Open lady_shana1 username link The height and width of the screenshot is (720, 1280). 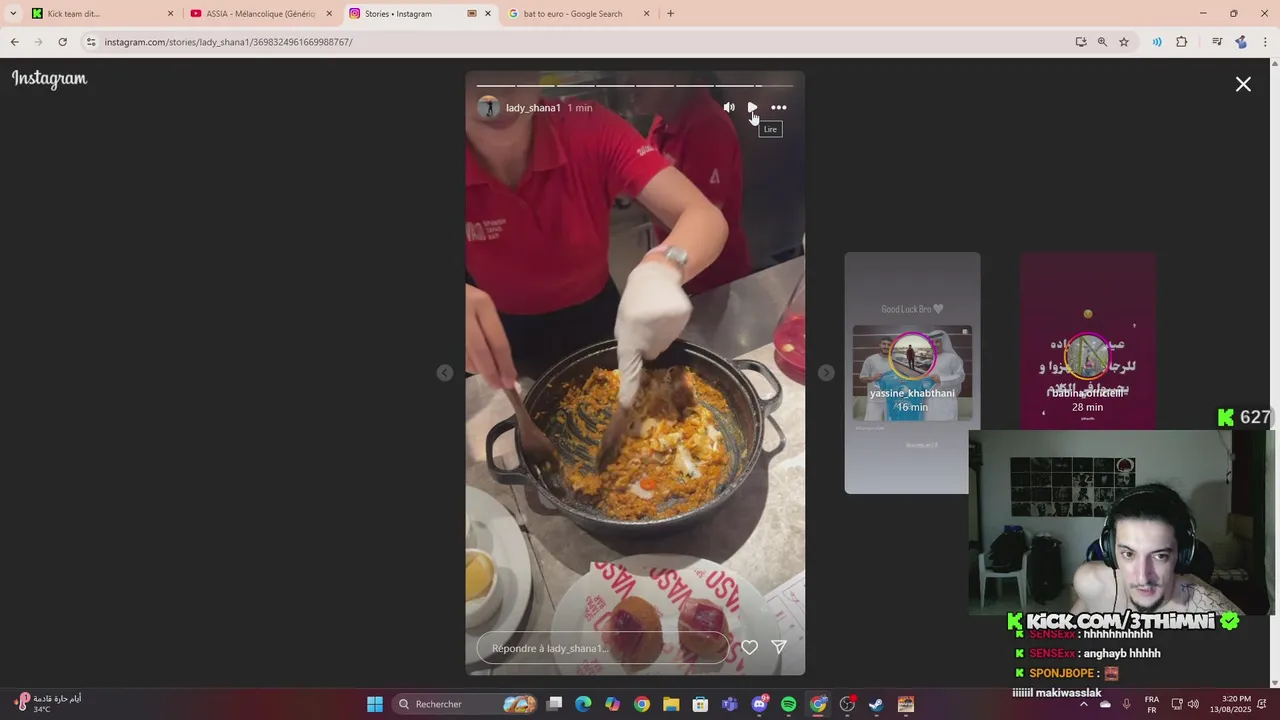pos(533,108)
